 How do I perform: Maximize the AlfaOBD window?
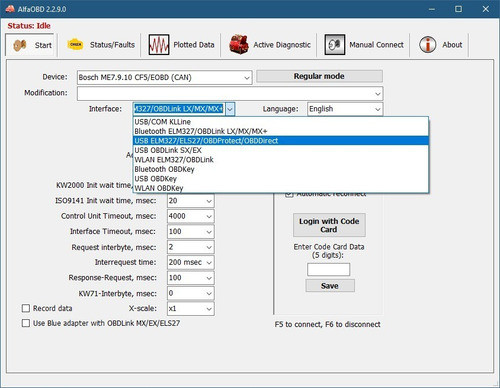click(459, 9)
